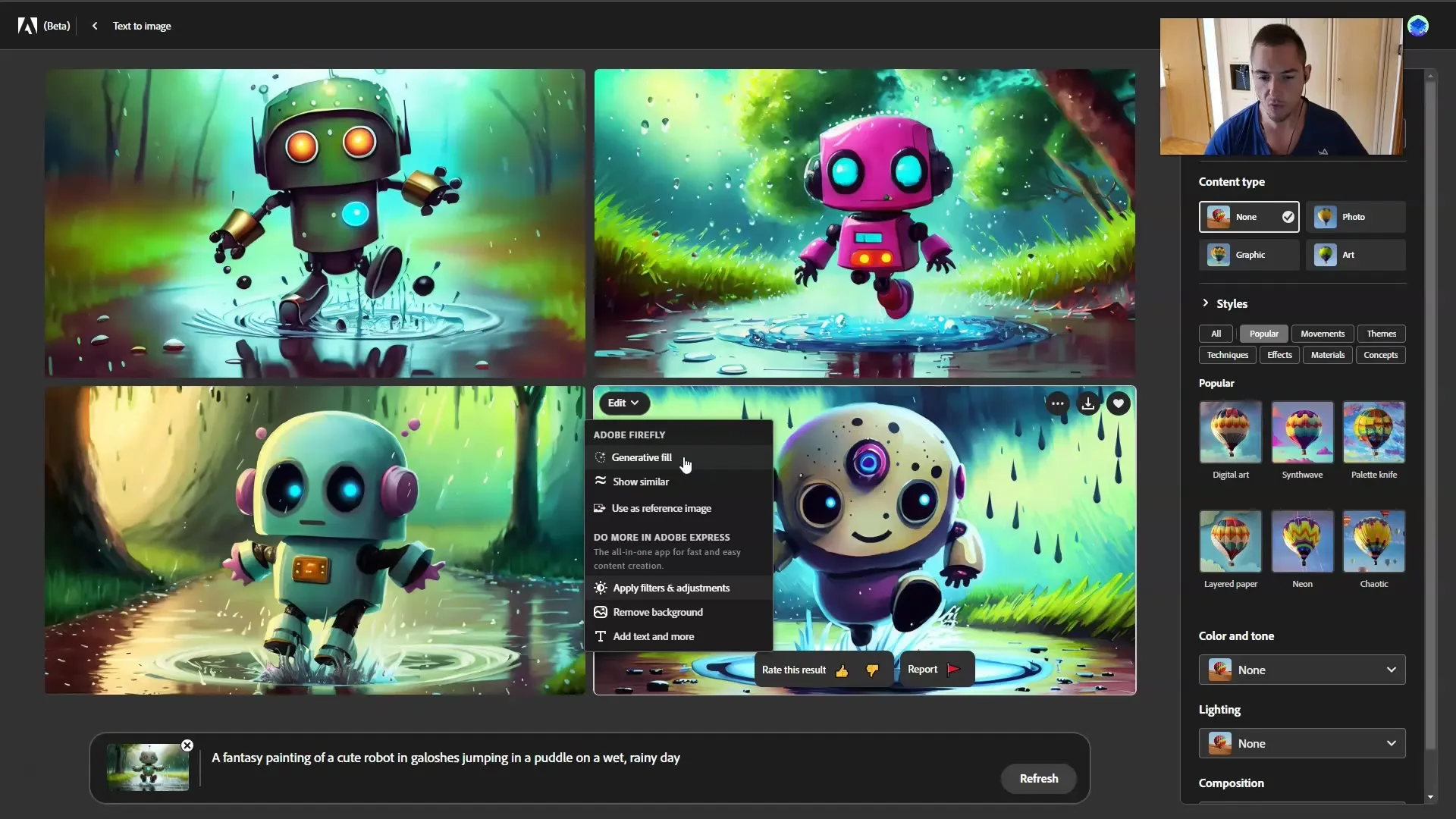Click Add text and more option
The image size is (1456, 819).
(x=654, y=636)
